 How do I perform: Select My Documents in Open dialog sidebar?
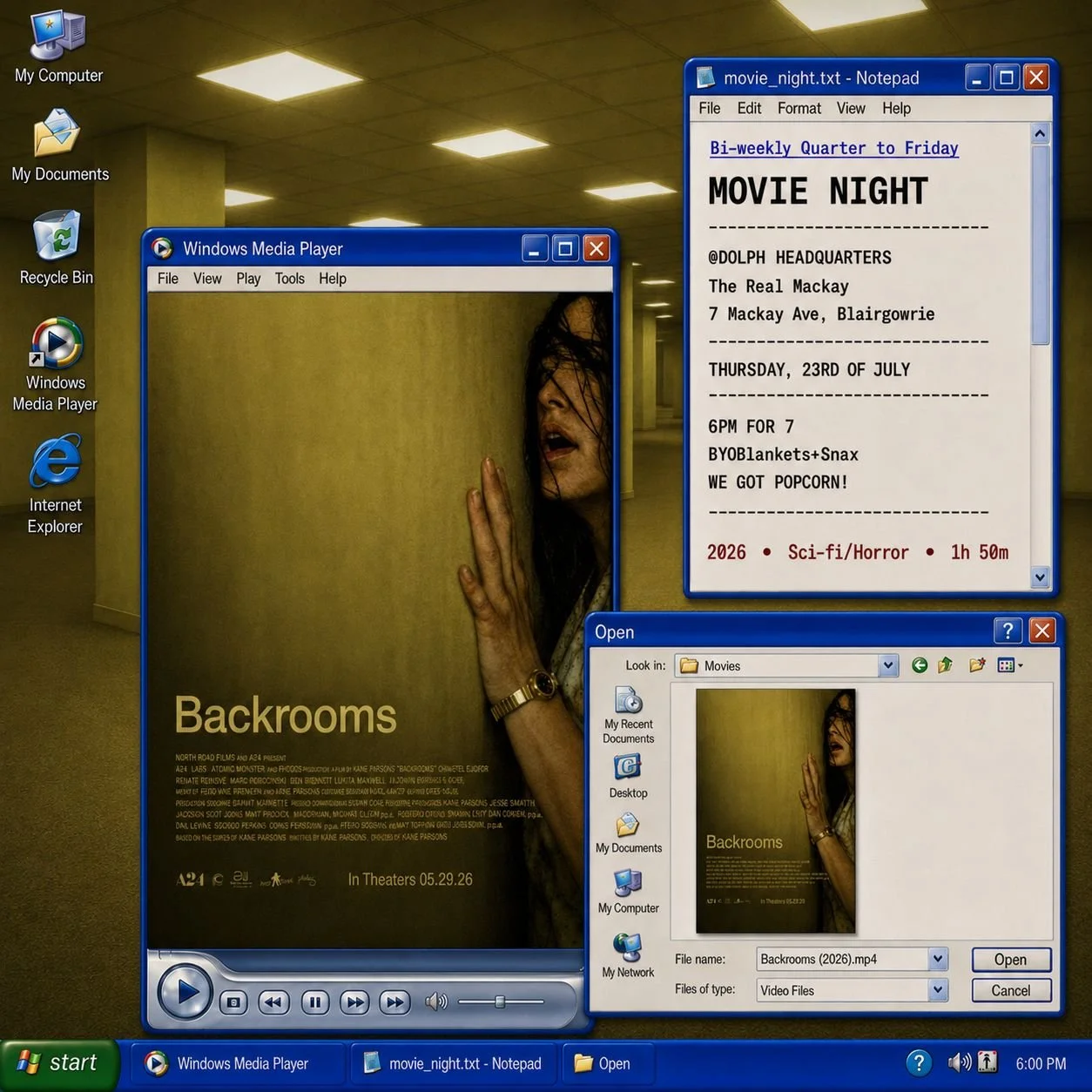point(629,833)
